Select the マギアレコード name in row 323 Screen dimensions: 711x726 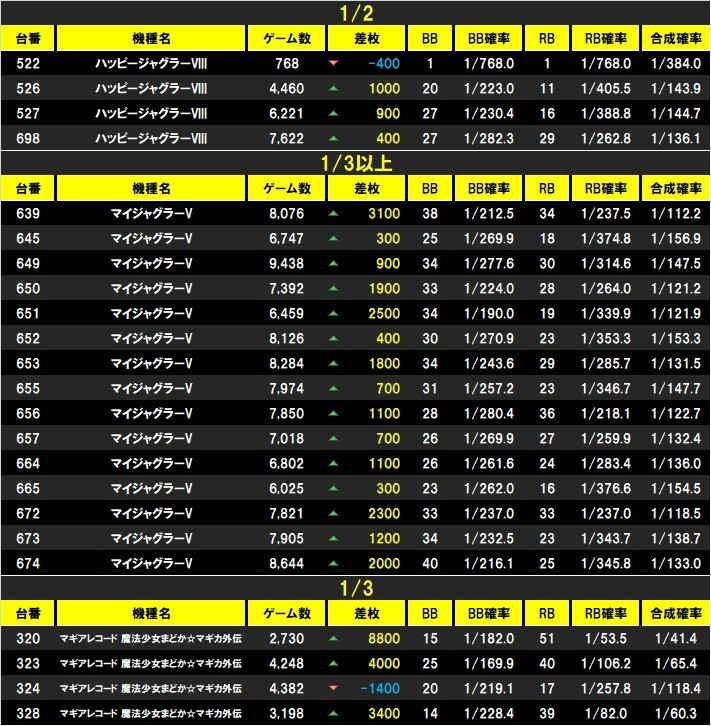coord(151,663)
